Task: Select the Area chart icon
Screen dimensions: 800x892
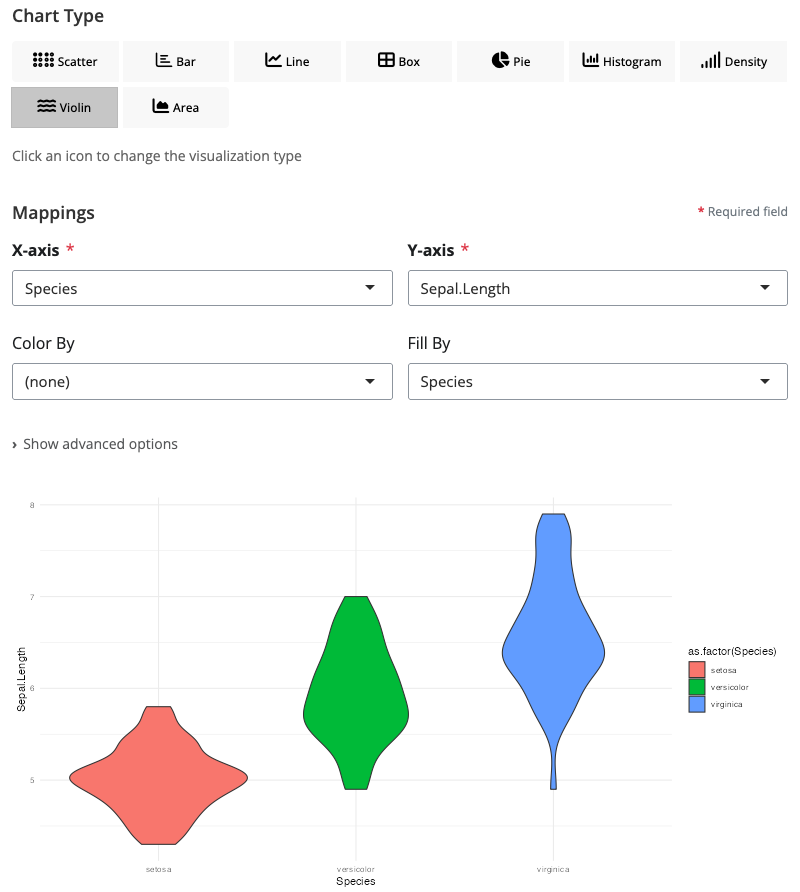Action: 176,107
